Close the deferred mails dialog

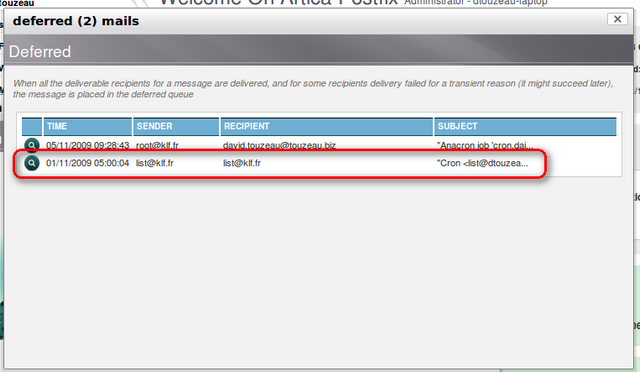tap(617, 19)
